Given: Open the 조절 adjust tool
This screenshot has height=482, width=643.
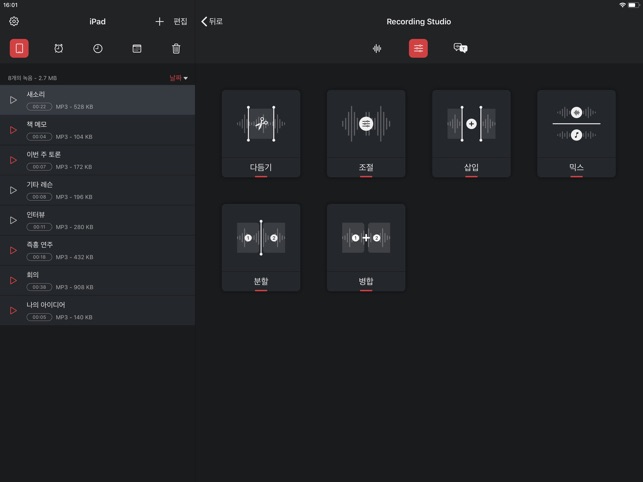Looking at the screenshot, I should click(x=366, y=133).
